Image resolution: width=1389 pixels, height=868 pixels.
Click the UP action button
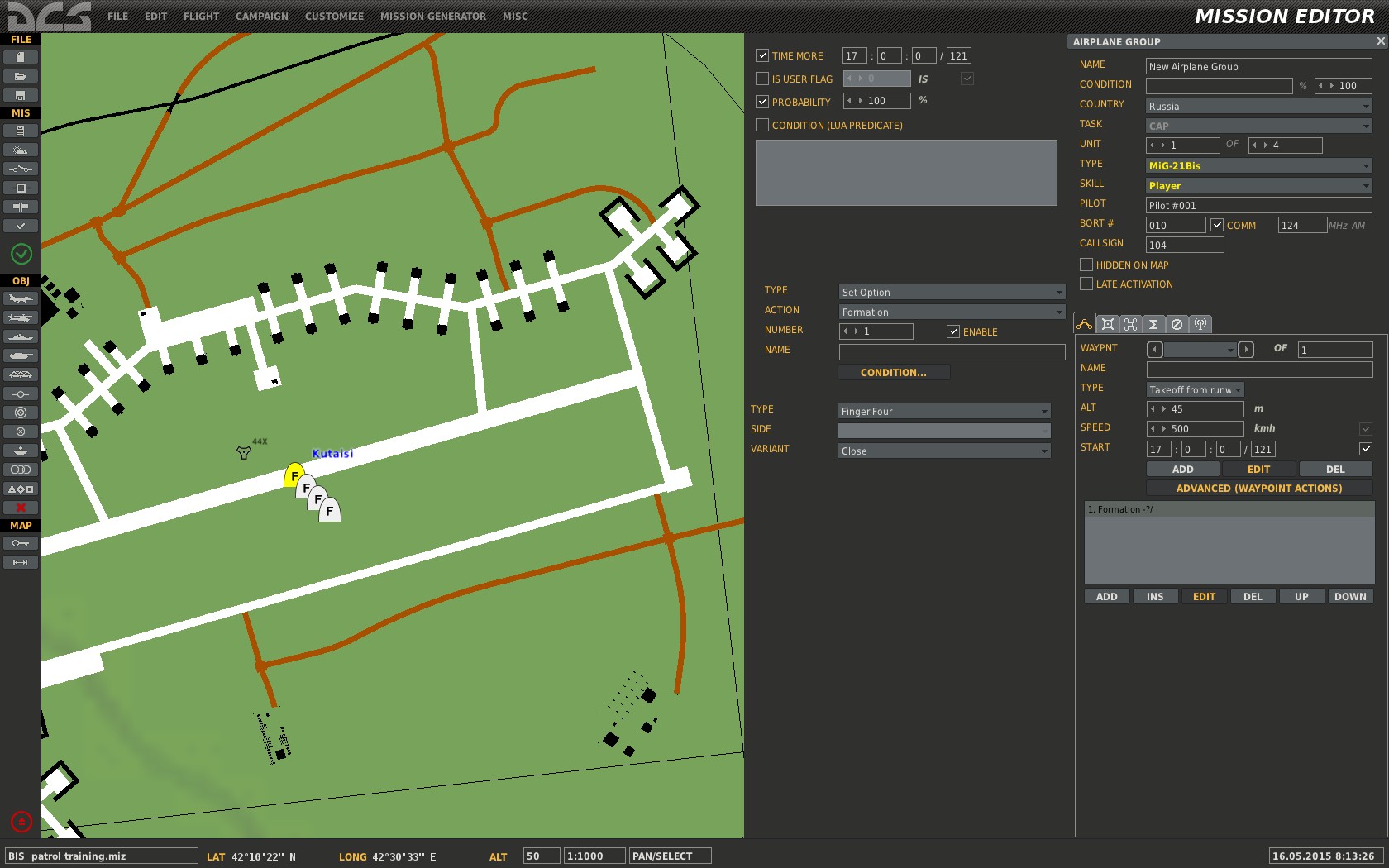[1301, 596]
